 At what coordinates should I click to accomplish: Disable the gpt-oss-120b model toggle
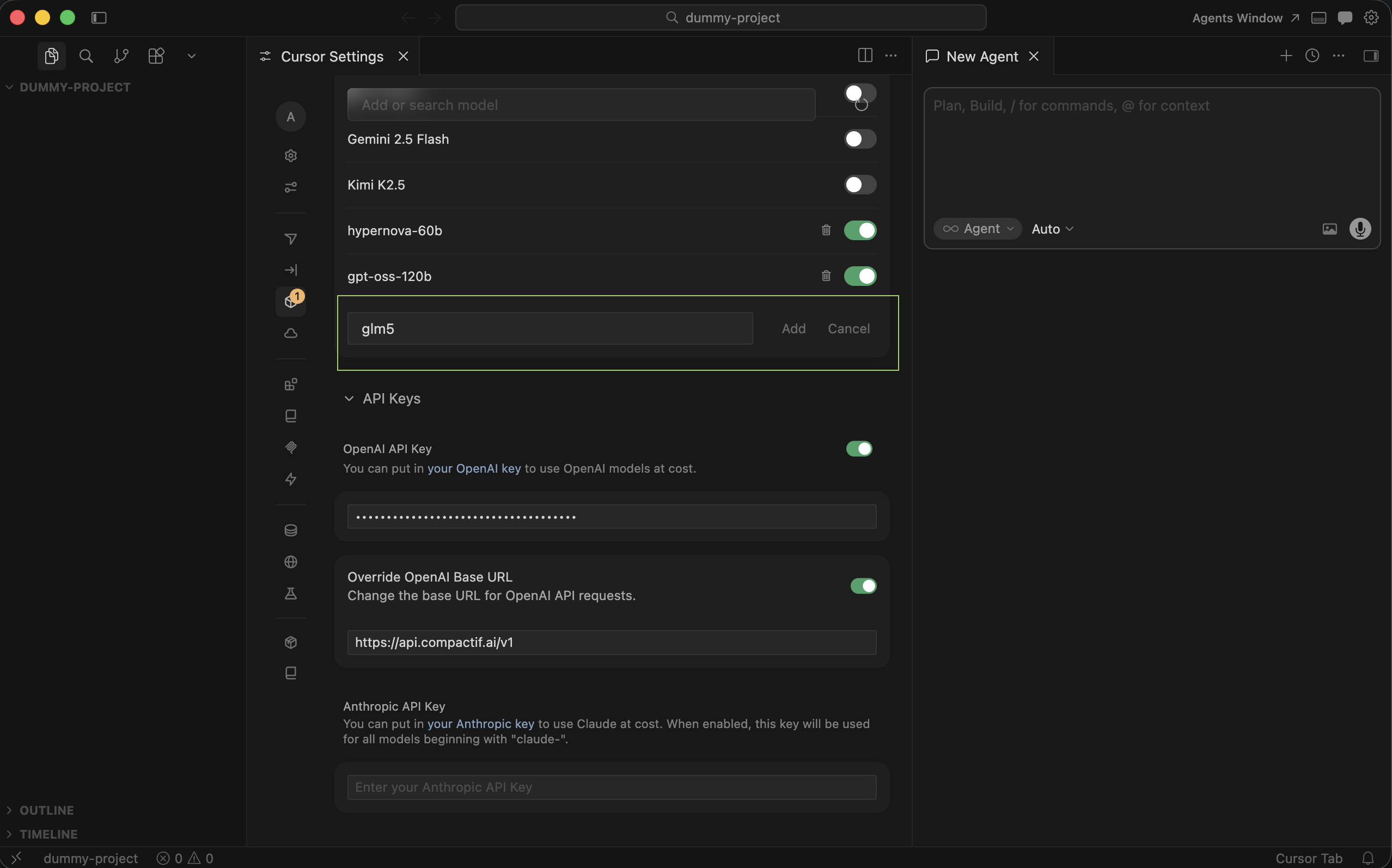pos(860,276)
